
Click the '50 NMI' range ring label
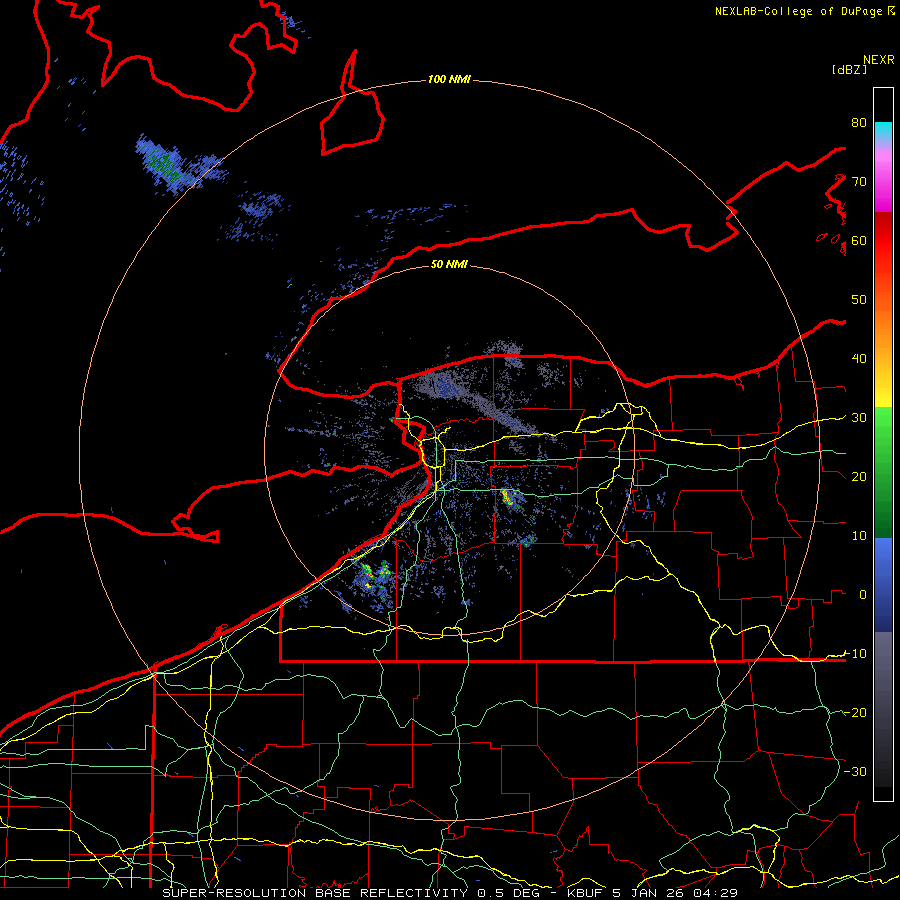tap(449, 264)
